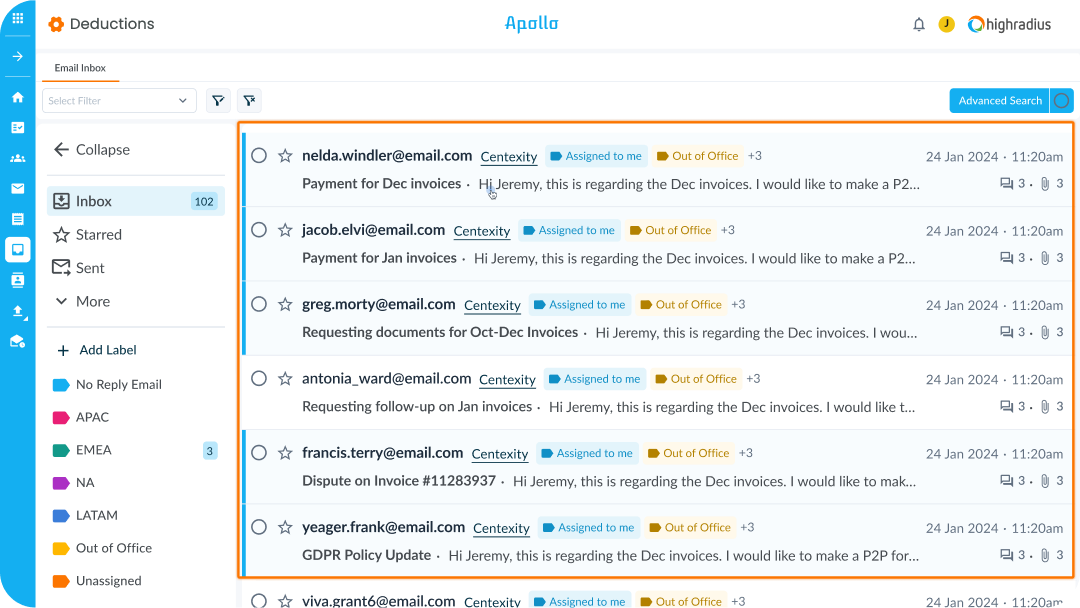Click the yellow Out of Office label swatch
This screenshot has height=608, width=1080.
click(x=60, y=548)
